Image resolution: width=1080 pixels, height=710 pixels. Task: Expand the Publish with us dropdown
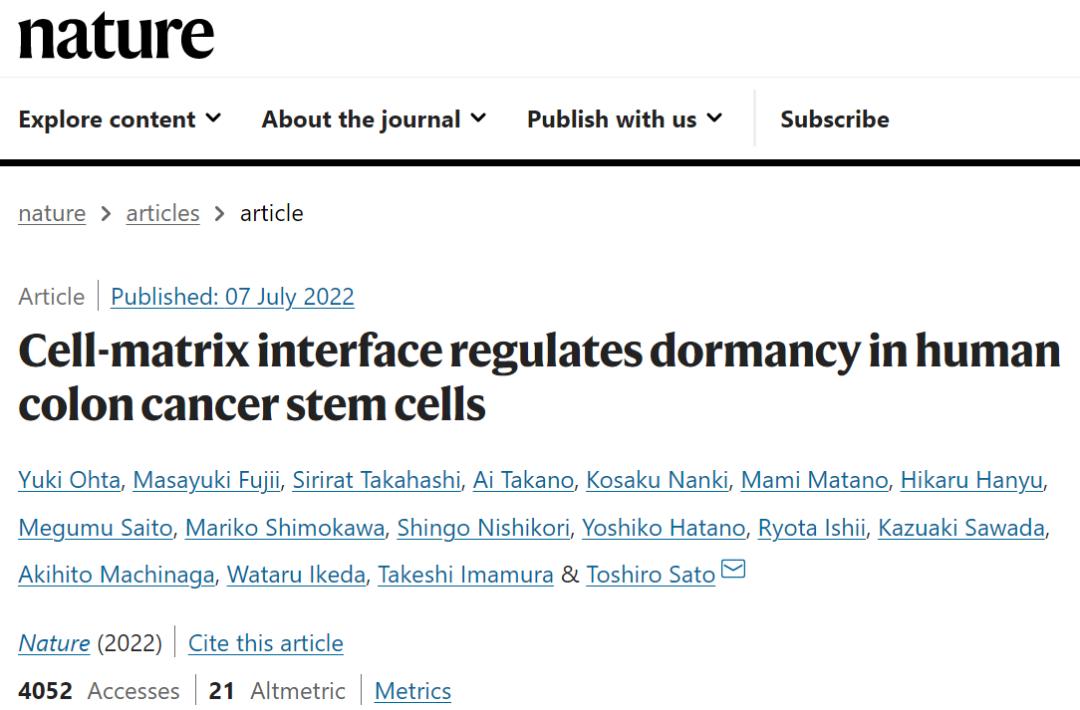[624, 119]
